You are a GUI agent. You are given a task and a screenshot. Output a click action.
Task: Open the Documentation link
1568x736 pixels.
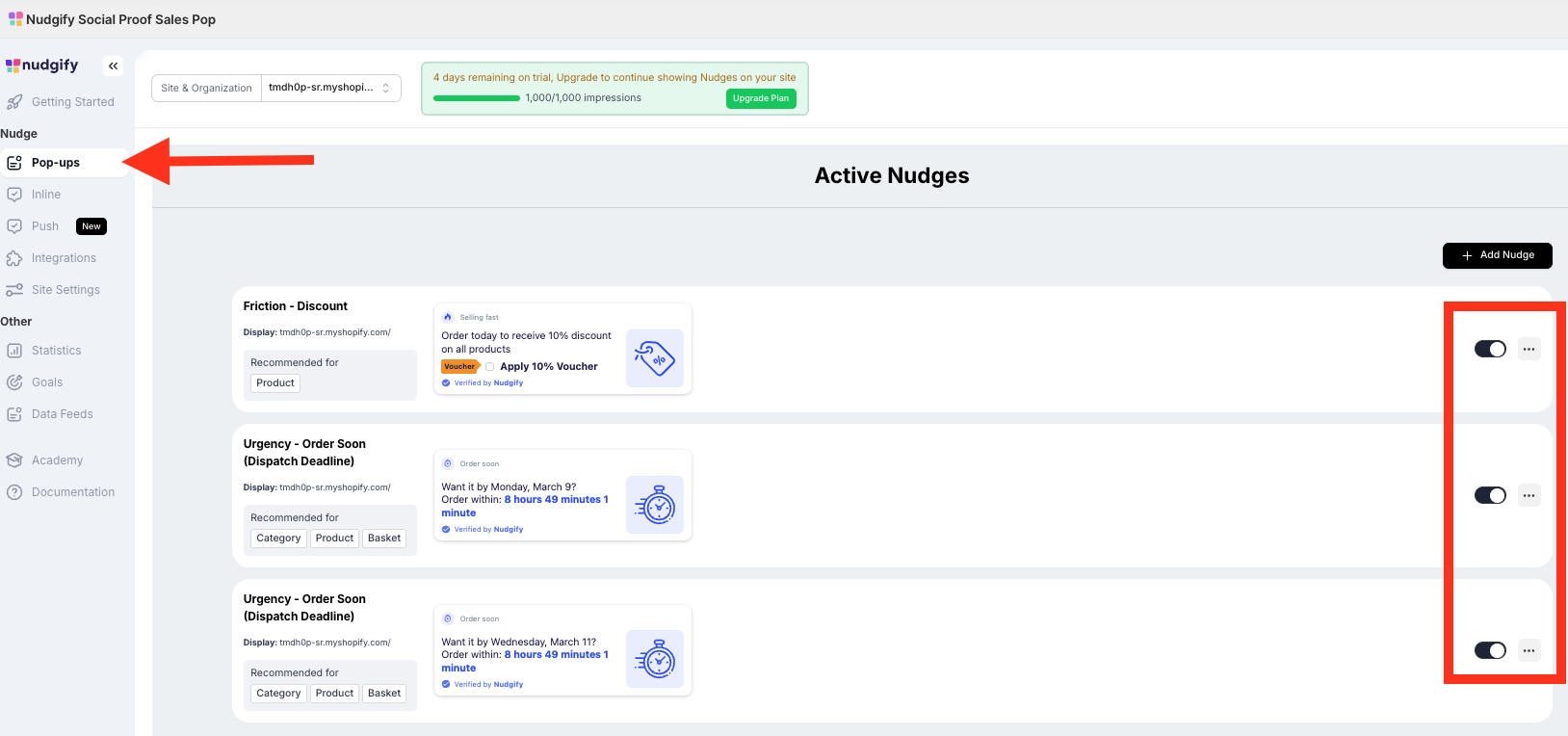73,492
